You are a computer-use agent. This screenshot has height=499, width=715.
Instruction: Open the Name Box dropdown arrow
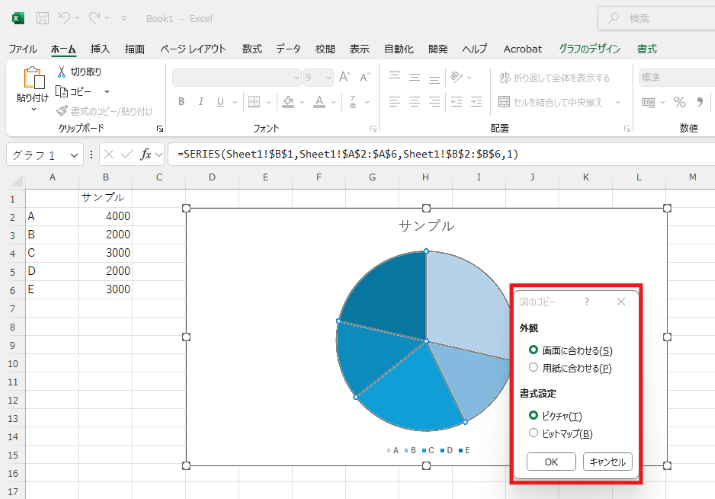click(x=74, y=156)
